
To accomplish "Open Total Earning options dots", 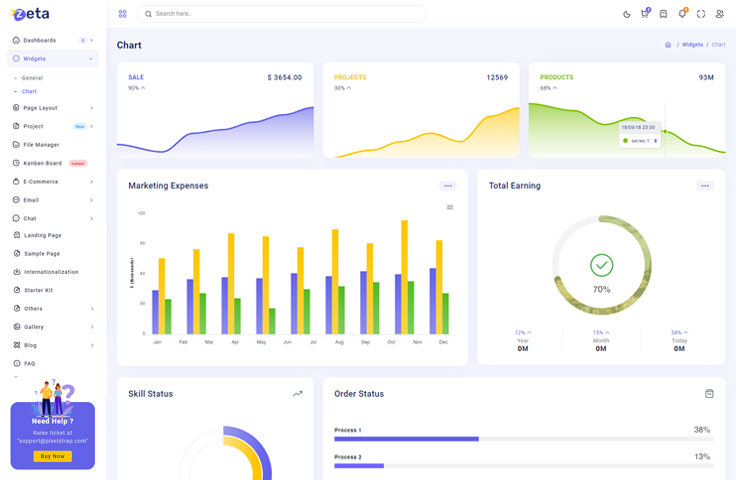I will [705, 186].
